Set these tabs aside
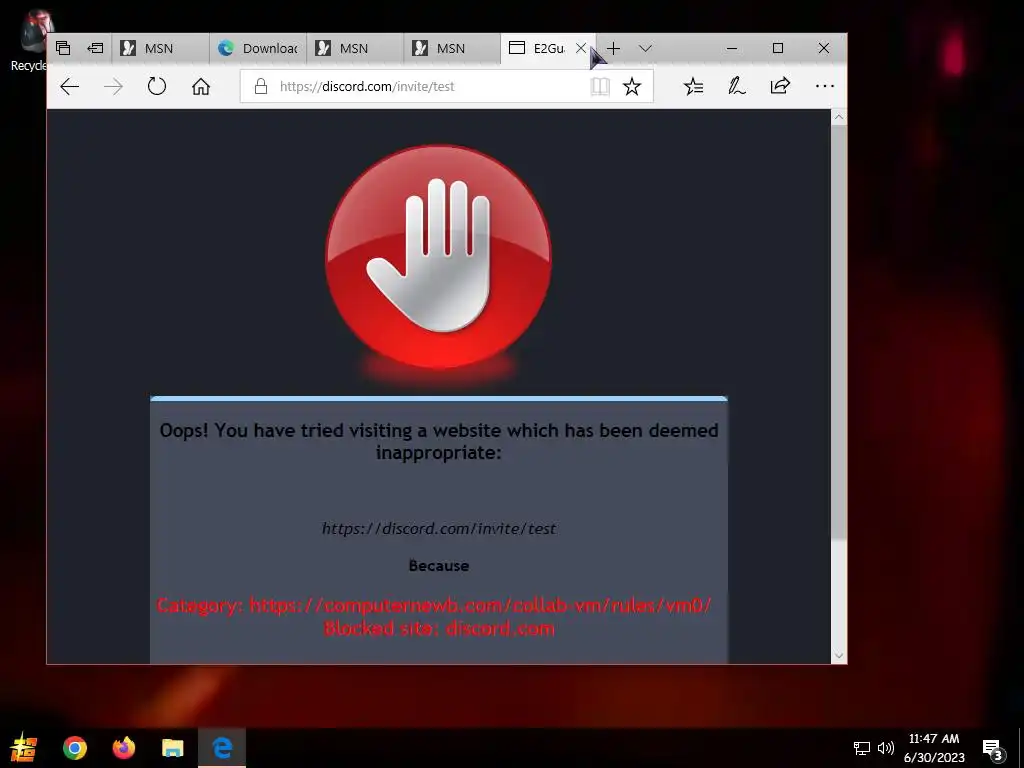1024x768 pixels. (x=95, y=48)
